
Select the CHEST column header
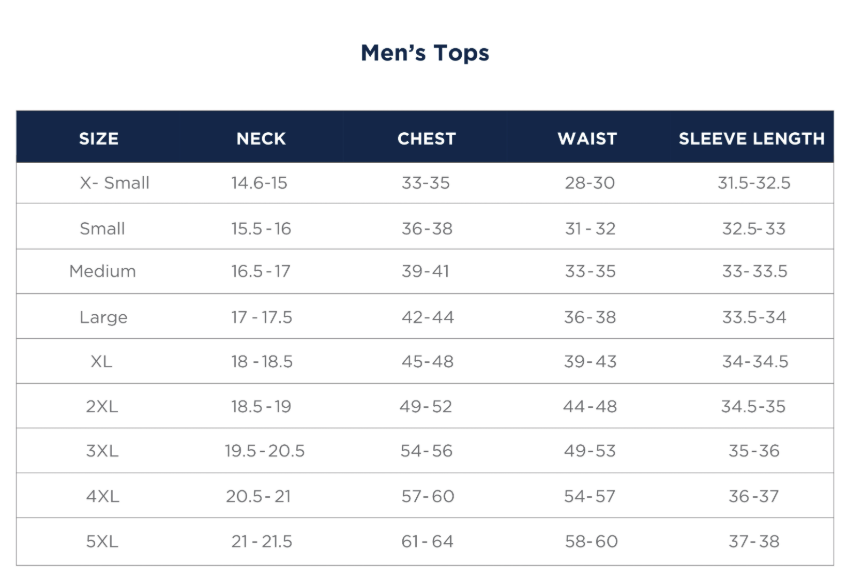point(426,139)
